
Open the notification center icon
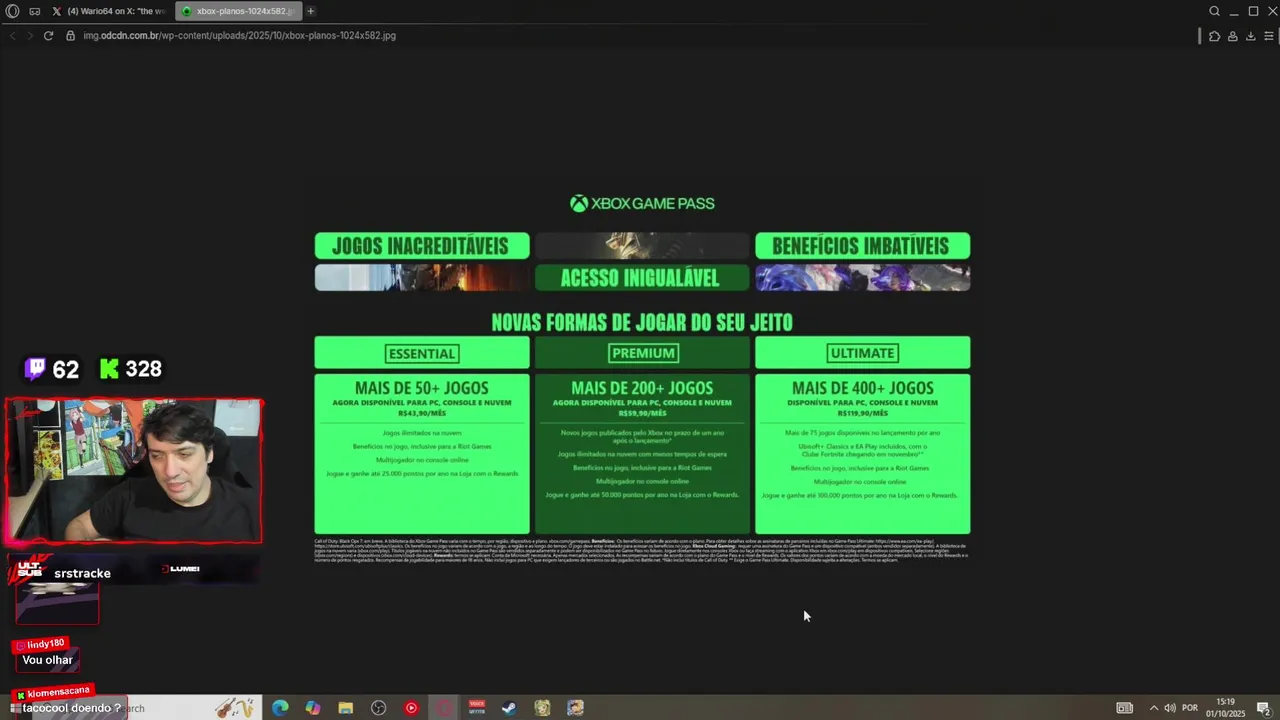tap(1265, 708)
